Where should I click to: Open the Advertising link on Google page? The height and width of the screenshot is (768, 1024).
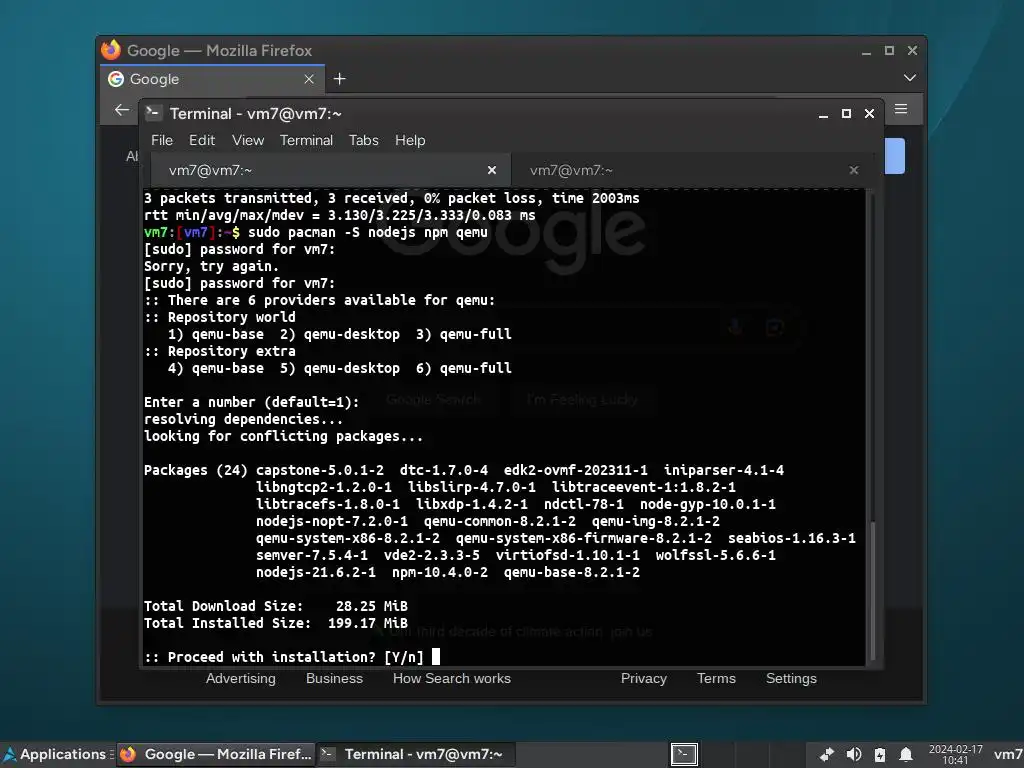click(241, 679)
